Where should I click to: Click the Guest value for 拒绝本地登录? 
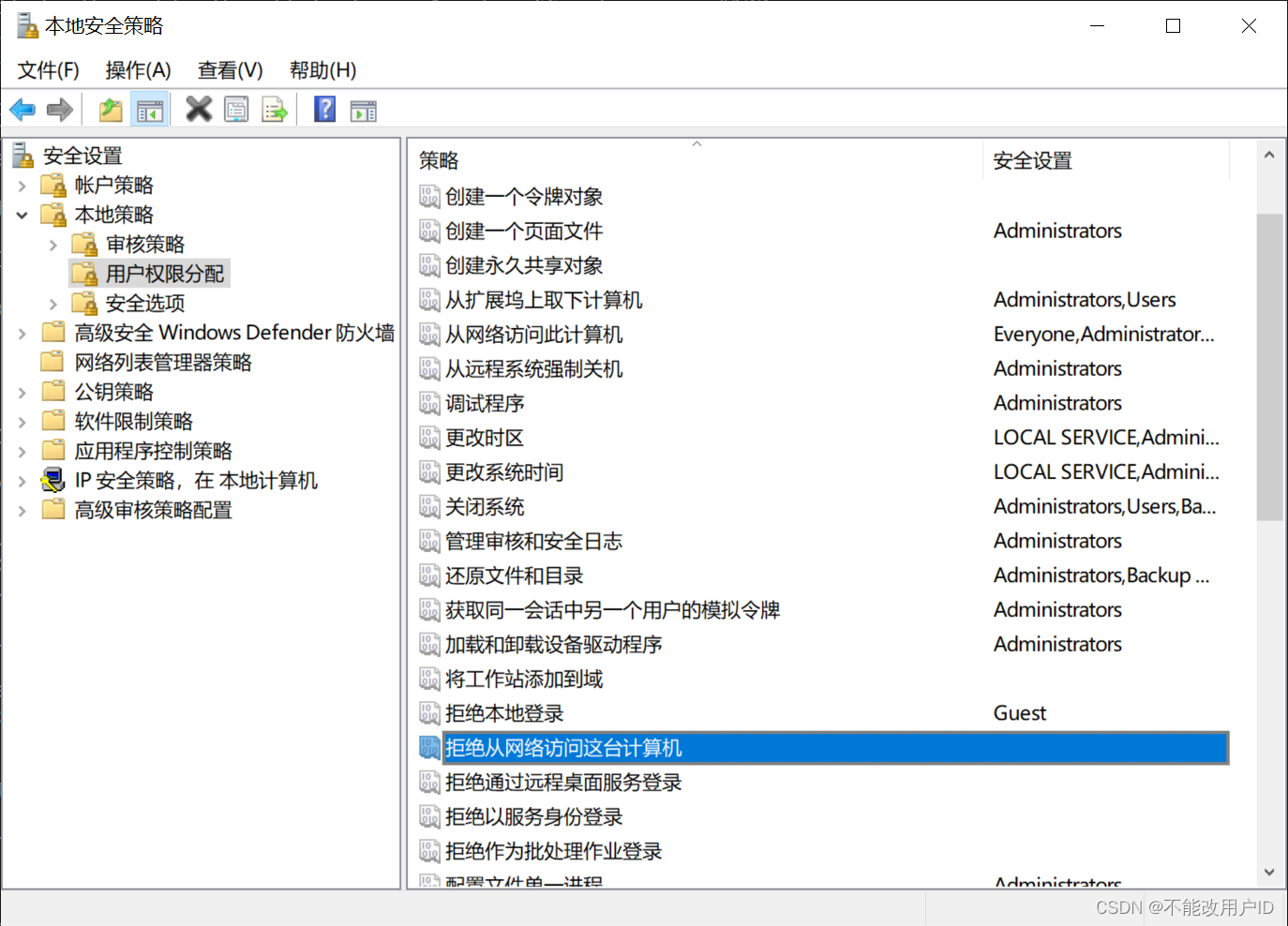(1020, 713)
